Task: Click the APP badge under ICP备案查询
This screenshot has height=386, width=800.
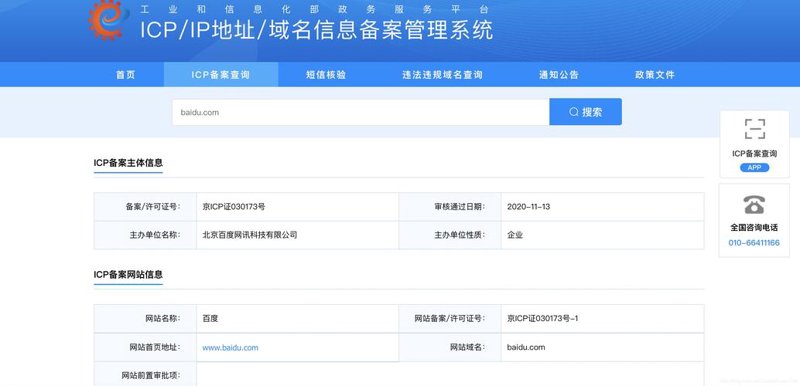Action: pos(754,167)
